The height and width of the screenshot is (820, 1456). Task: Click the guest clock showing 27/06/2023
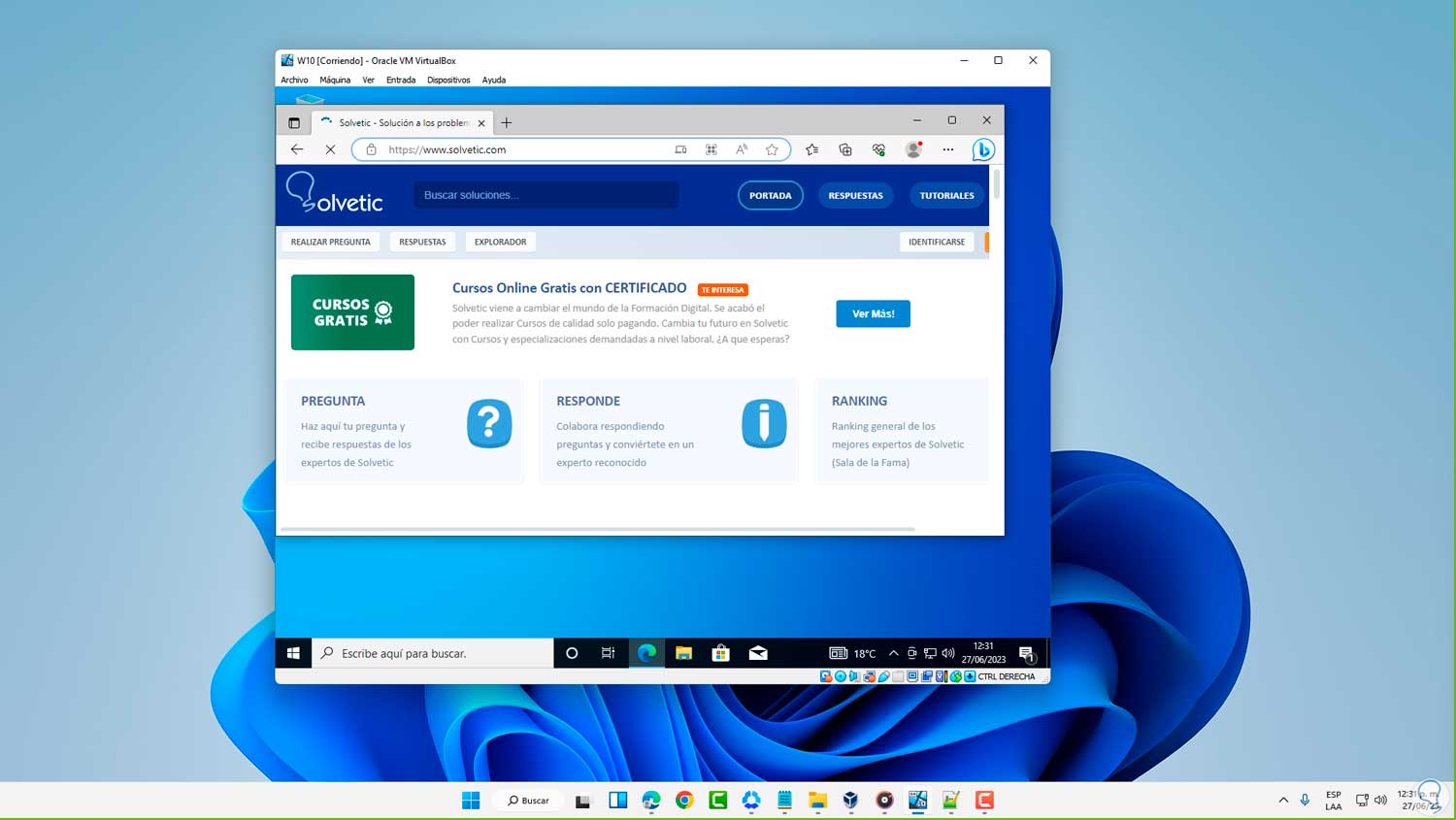983,653
